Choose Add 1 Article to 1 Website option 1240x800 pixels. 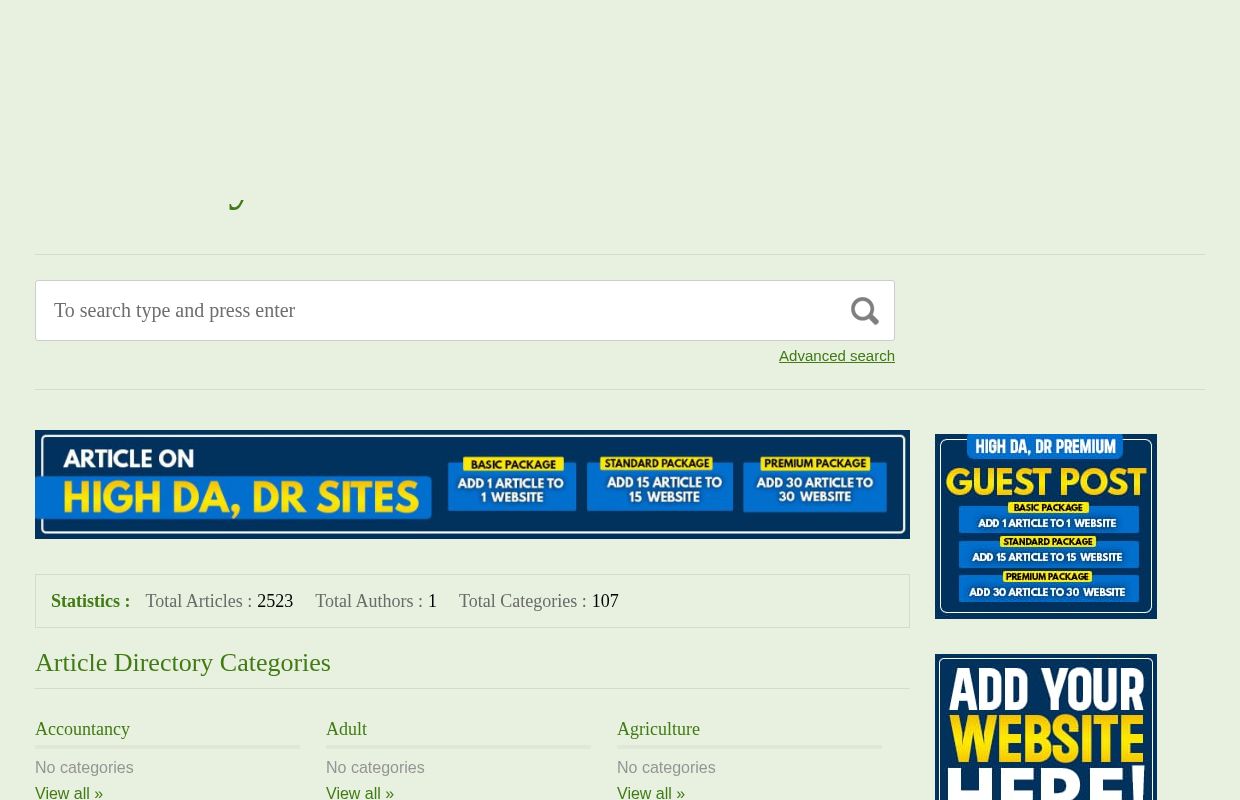coord(1047,522)
